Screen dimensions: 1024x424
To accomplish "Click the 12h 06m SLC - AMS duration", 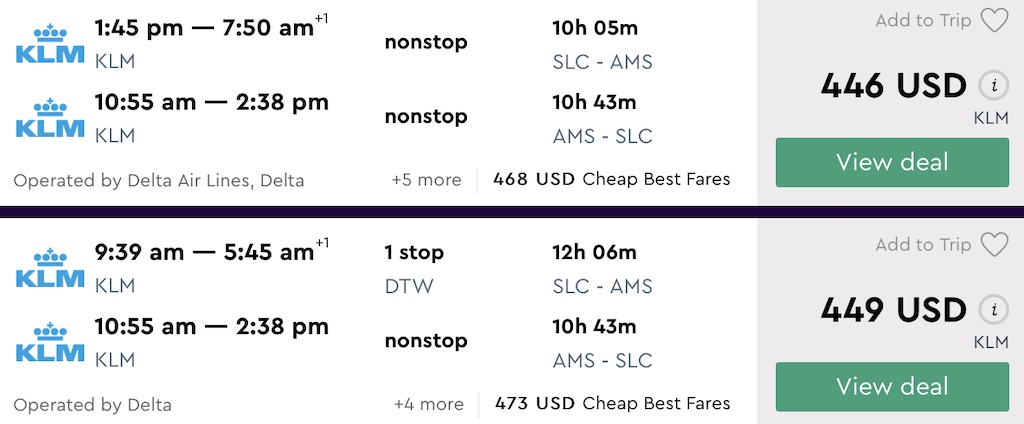I will pyautogui.click(x=594, y=253).
